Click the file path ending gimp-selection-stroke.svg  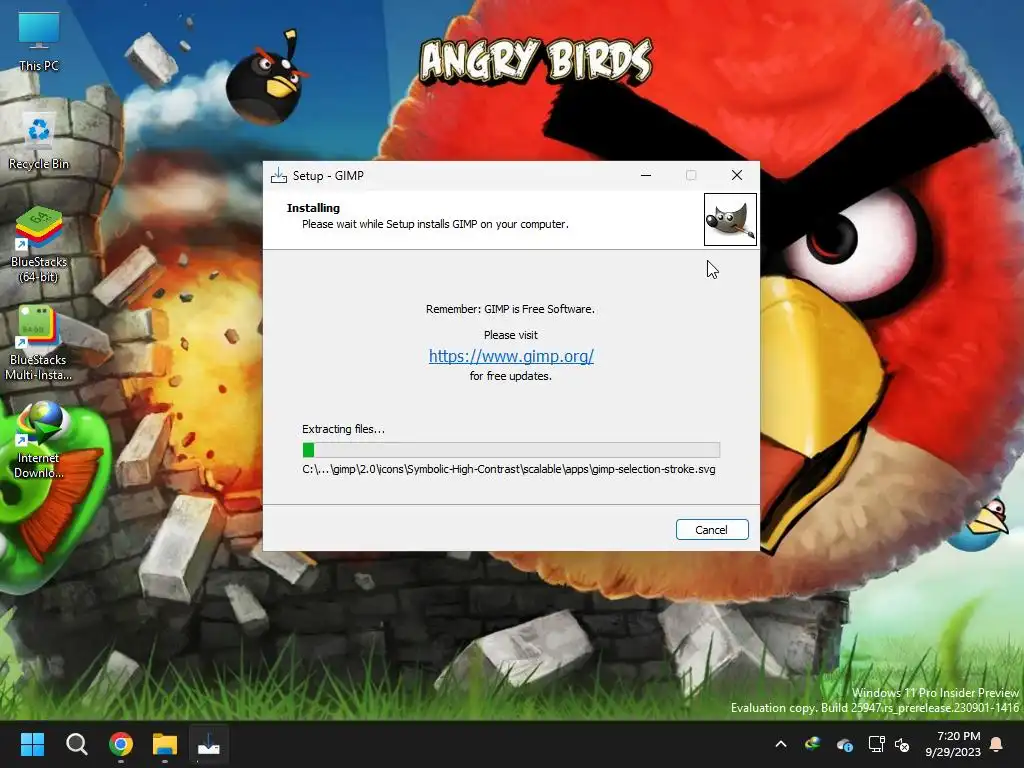509,469
